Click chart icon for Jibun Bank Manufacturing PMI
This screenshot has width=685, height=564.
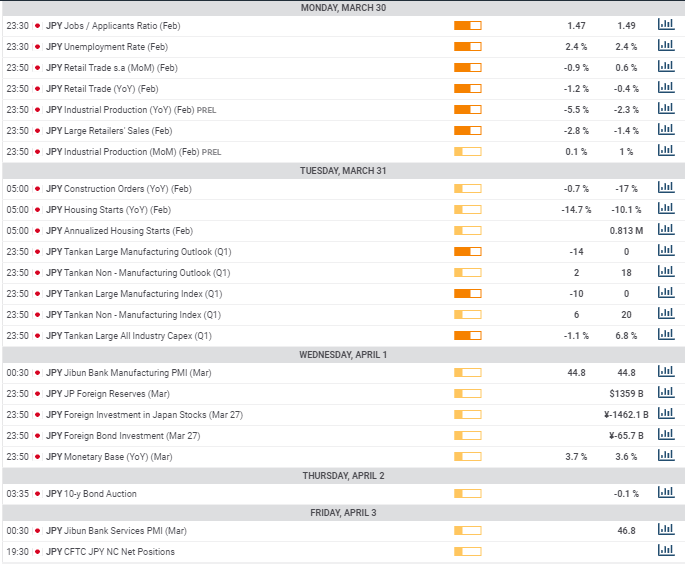[x=665, y=372]
